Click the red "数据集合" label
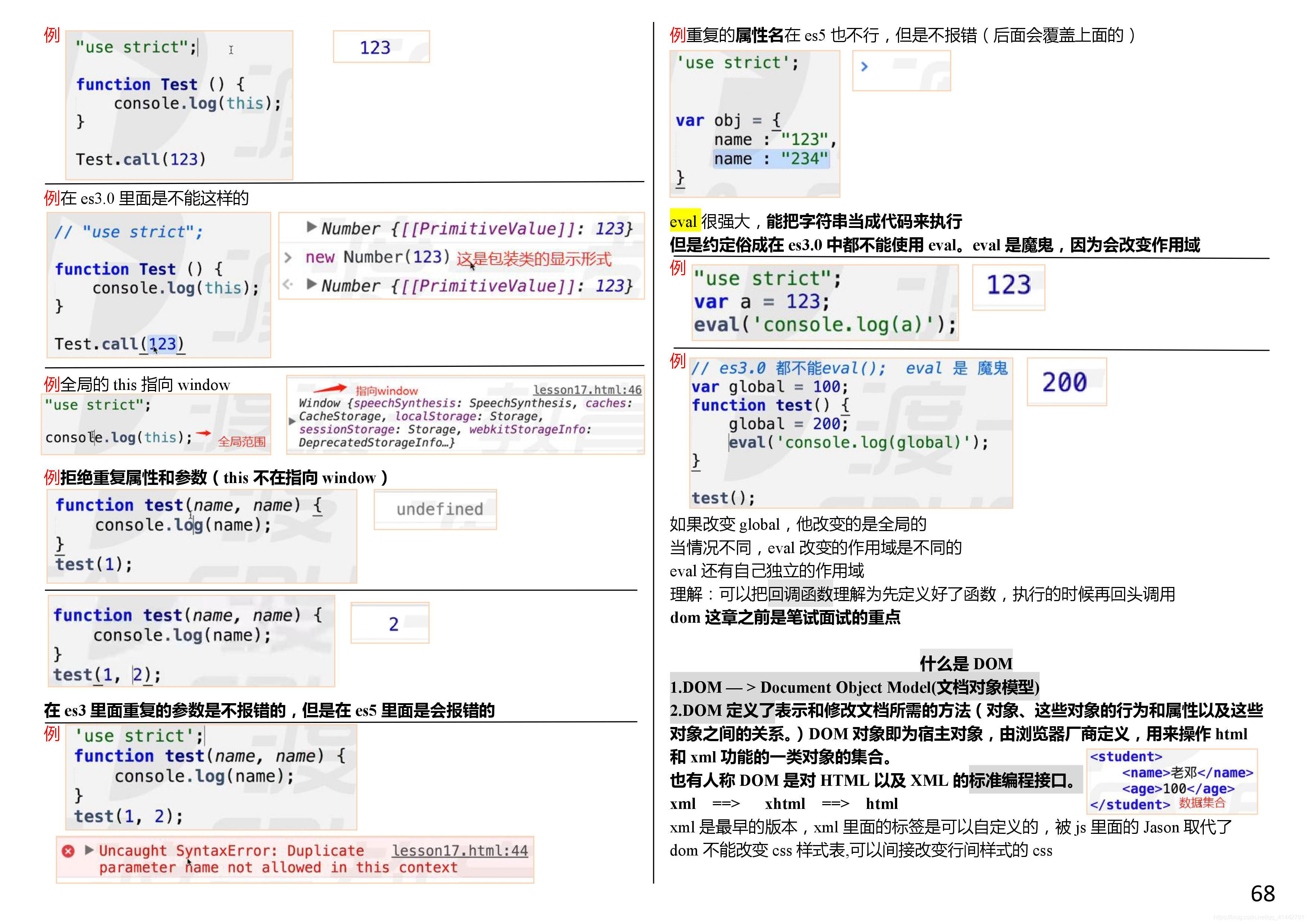This screenshot has height=924, width=1307. click(x=1202, y=803)
